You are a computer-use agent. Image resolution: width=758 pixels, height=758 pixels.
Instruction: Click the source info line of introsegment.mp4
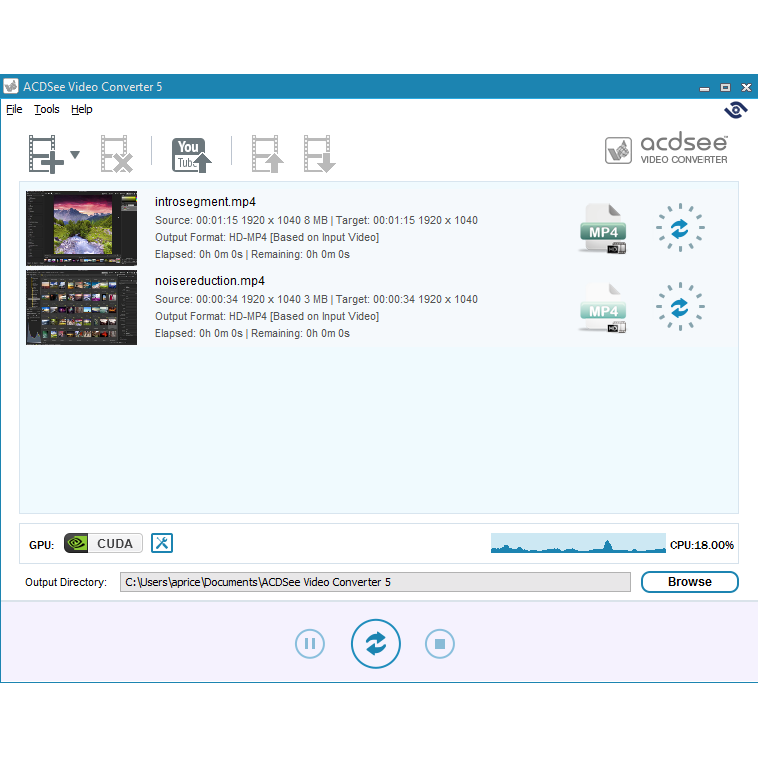(x=316, y=220)
